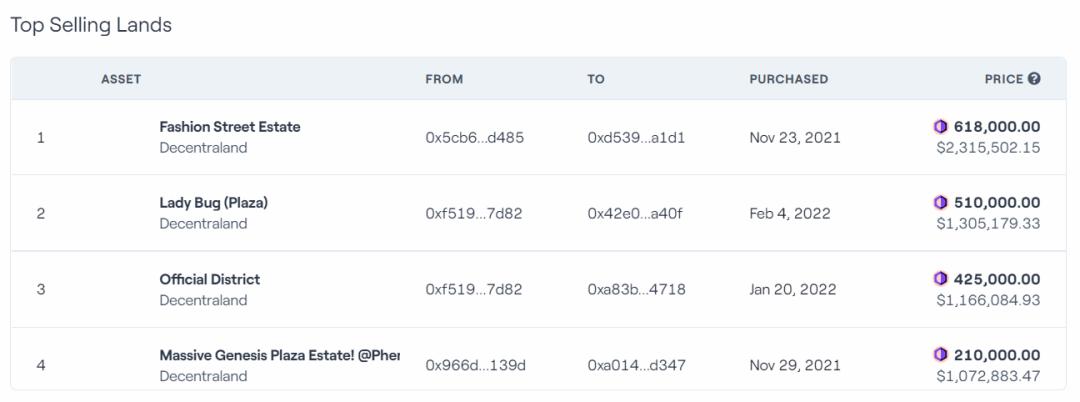Click the PURCHASED column header
This screenshot has height=402, width=1080.
tap(789, 79)
